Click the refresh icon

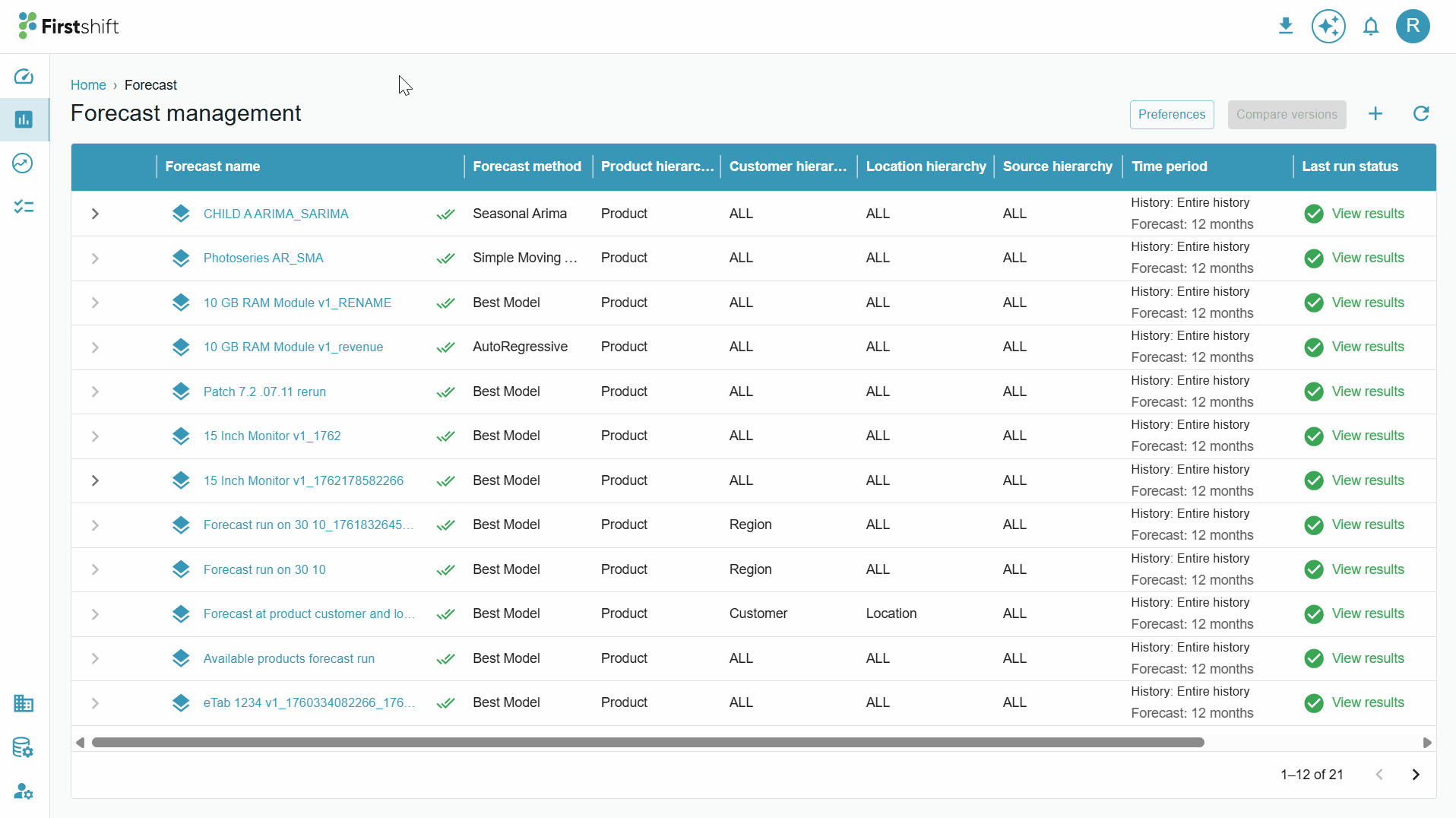coord(1421,114)
